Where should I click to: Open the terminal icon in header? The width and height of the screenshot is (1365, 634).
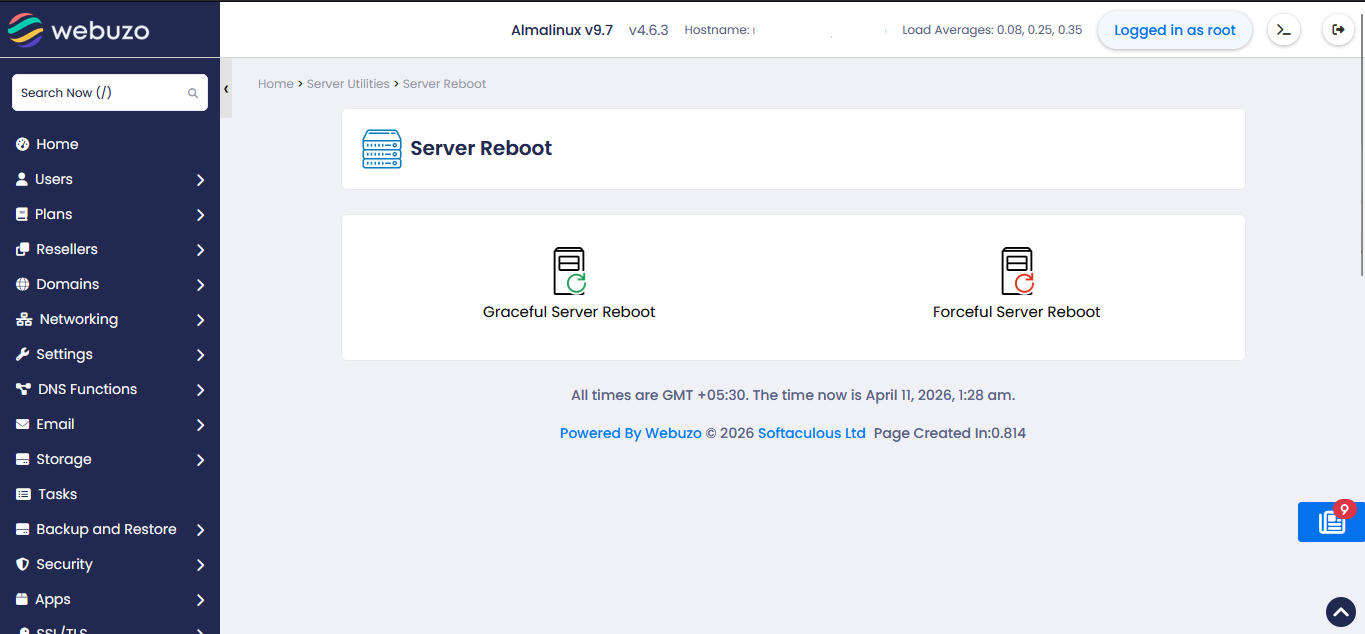1284,30
